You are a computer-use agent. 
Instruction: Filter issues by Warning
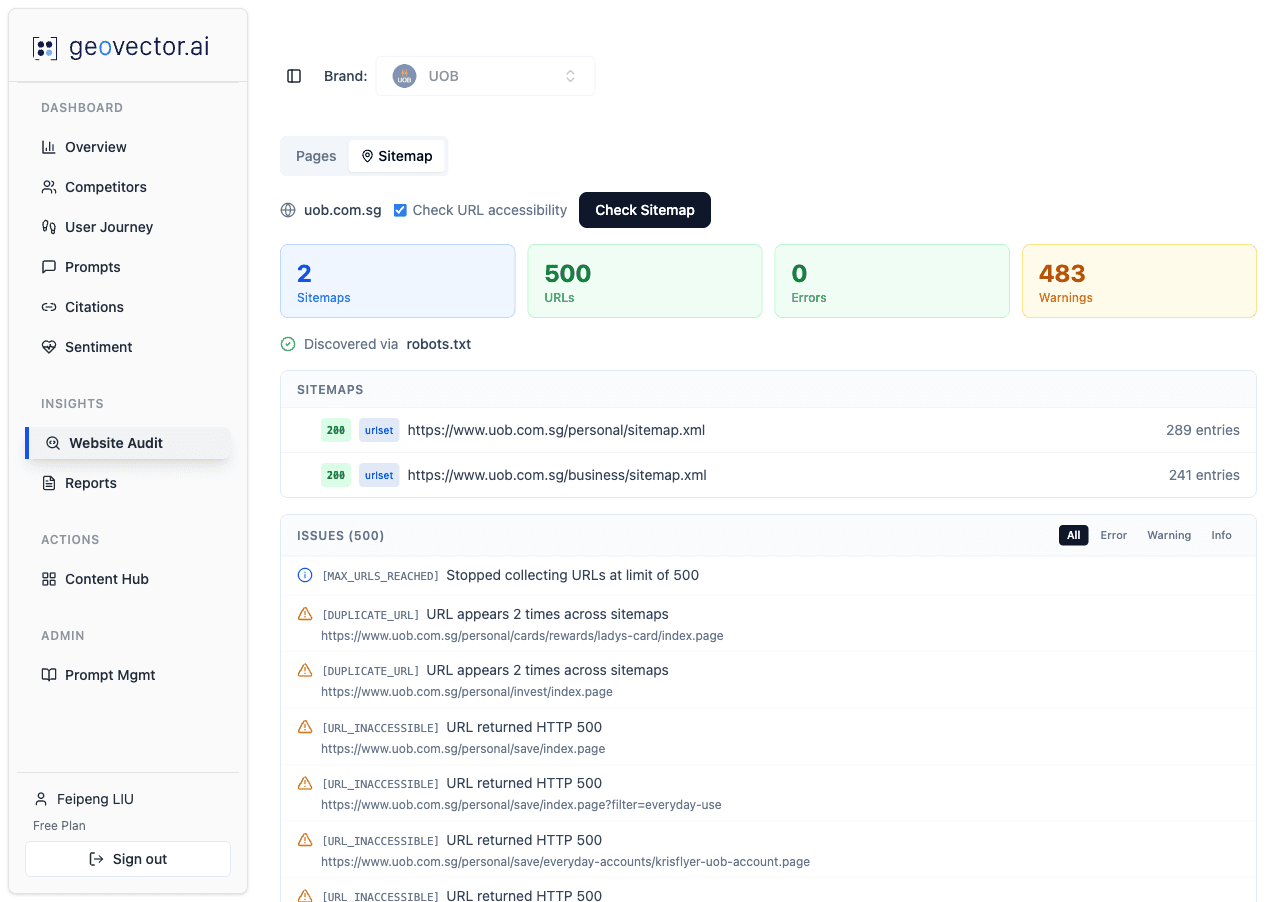coord(1168,535)
